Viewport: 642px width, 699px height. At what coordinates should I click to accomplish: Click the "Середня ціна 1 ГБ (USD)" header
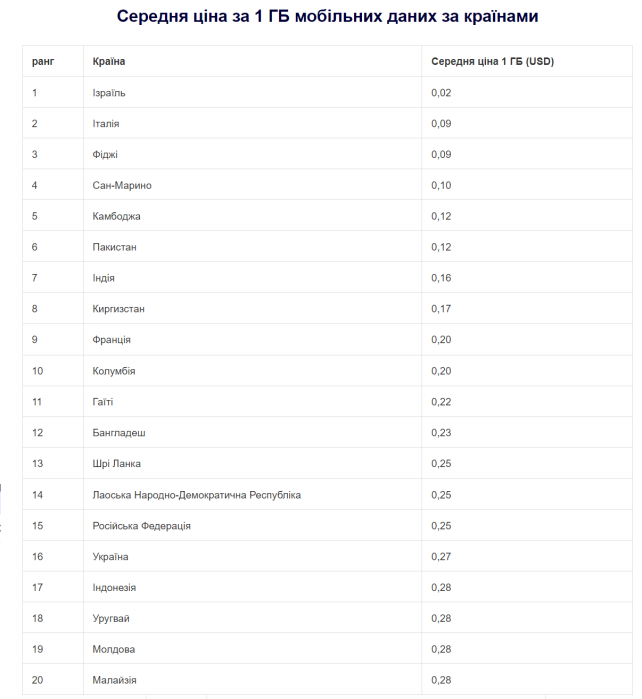[x=492, y=62]
